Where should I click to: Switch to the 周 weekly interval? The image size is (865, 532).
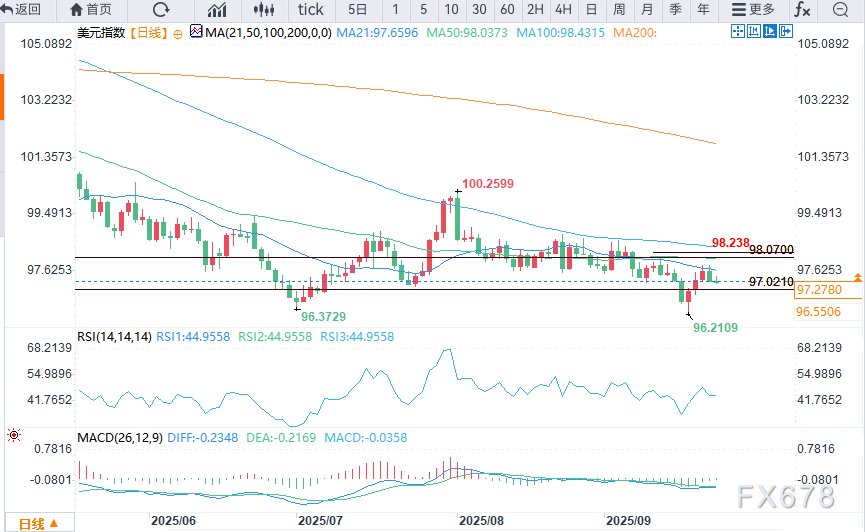[619, 9]
